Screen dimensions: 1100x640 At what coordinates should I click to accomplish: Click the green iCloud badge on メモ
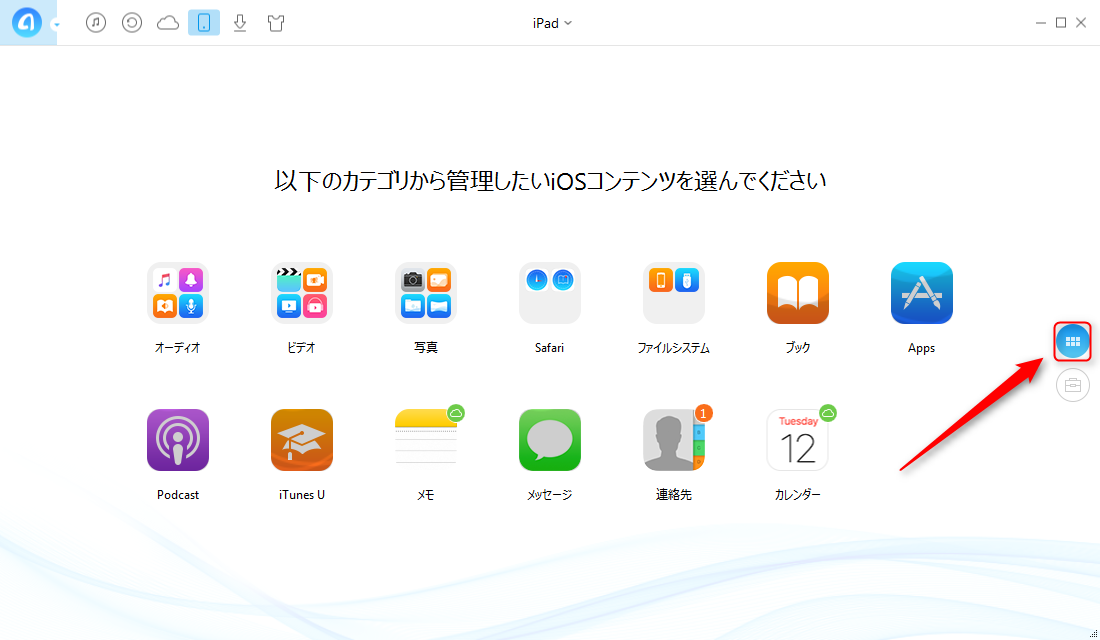pyautogui.click(x=456, y=413)
